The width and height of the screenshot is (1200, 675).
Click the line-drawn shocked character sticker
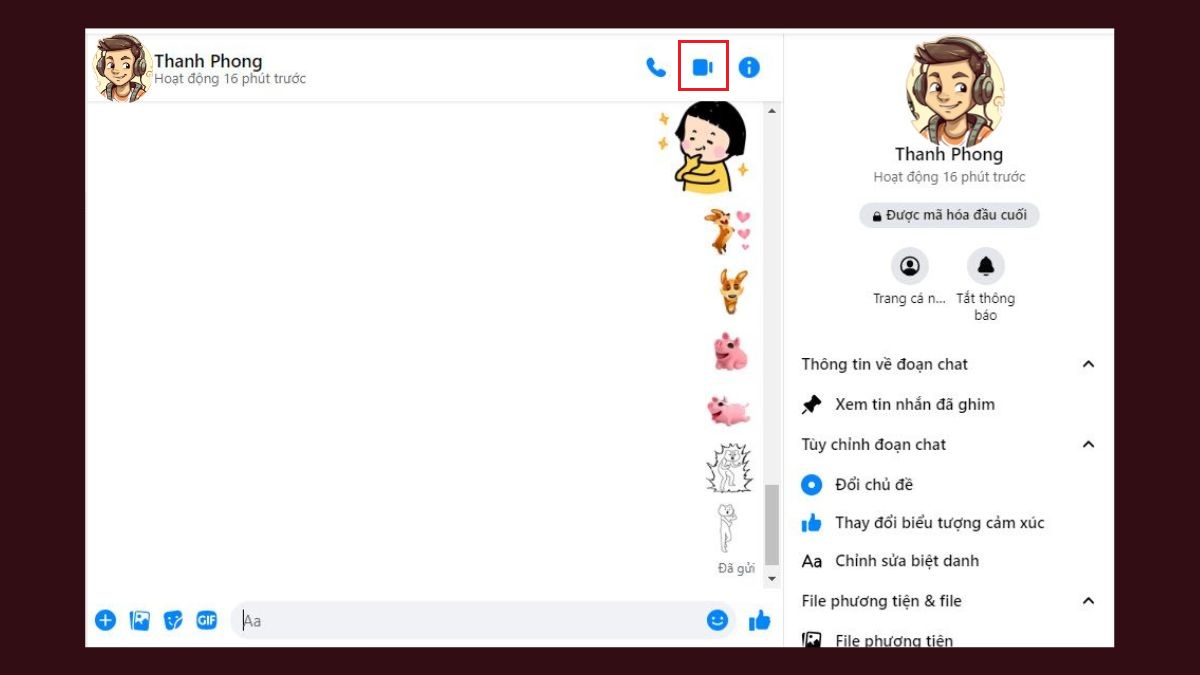(729, 469)
